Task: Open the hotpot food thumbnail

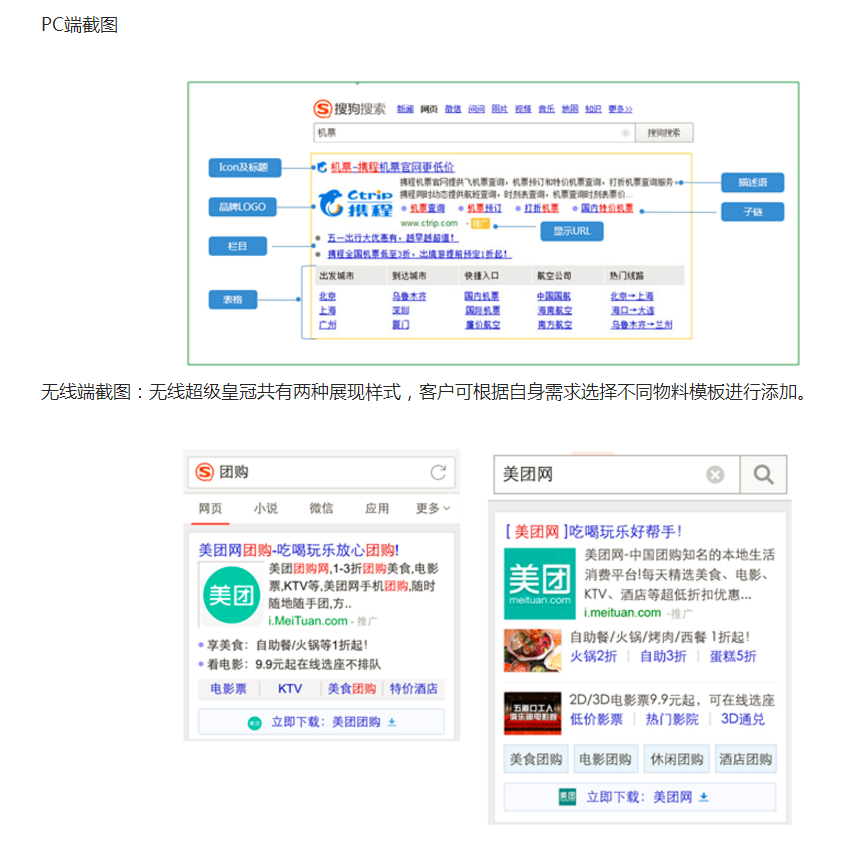Action: click(x=533, y=650)
